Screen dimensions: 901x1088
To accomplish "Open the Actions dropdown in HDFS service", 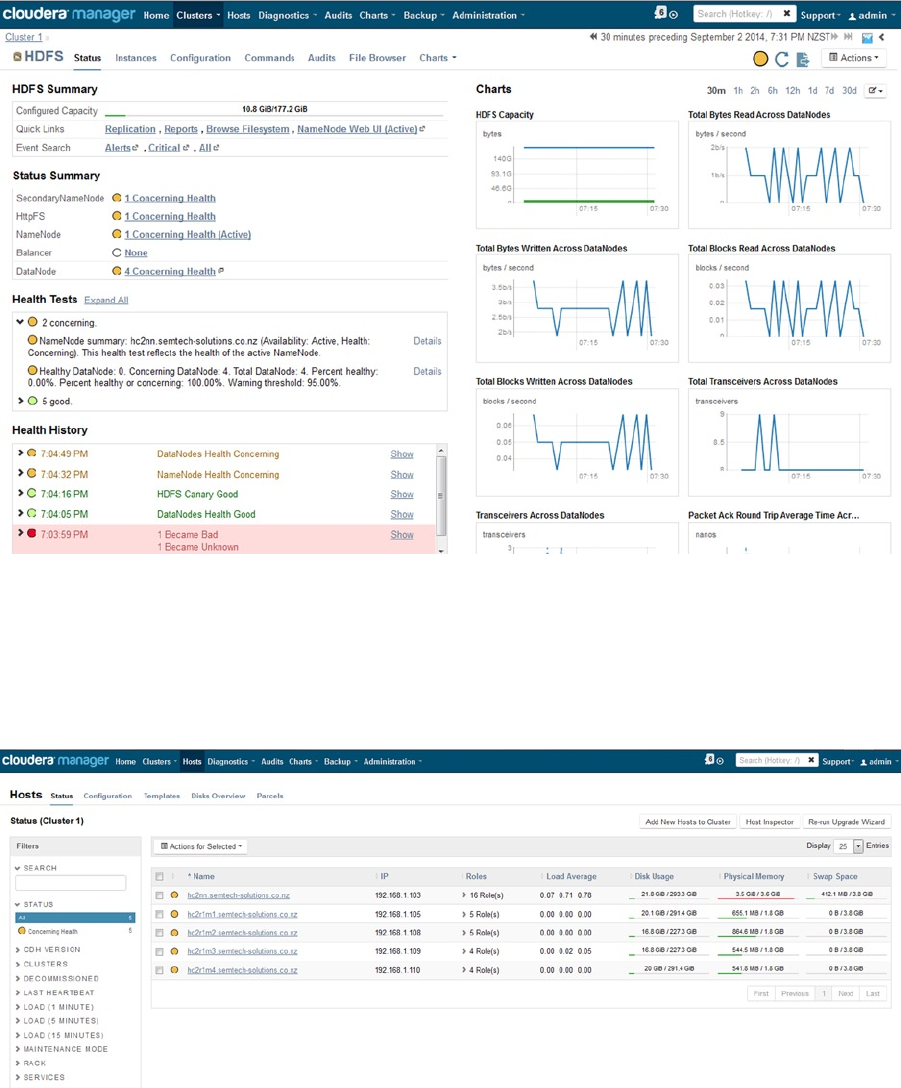I will [x=854, y=58].
